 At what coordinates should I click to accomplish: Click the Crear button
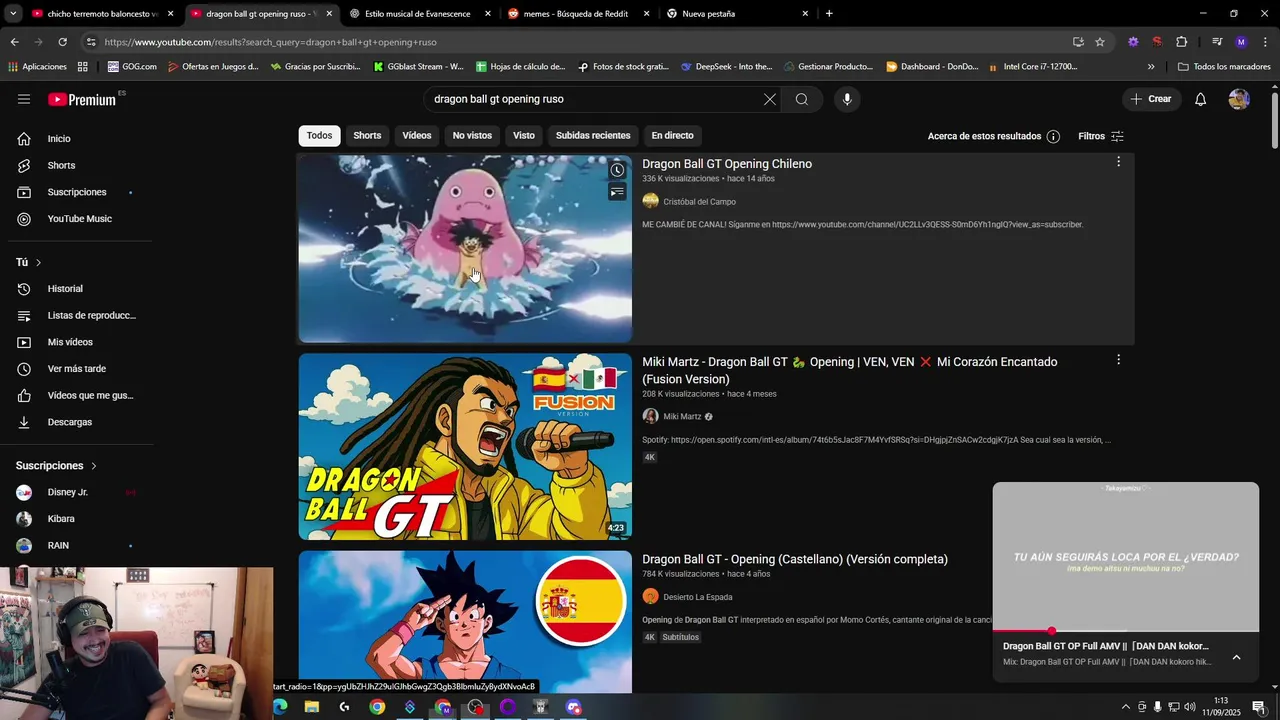[x=1151, y=99]
